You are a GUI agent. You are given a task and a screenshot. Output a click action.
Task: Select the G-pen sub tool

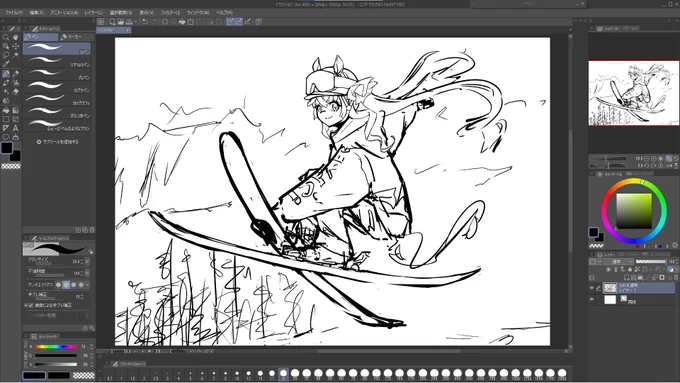click(57, 49)
